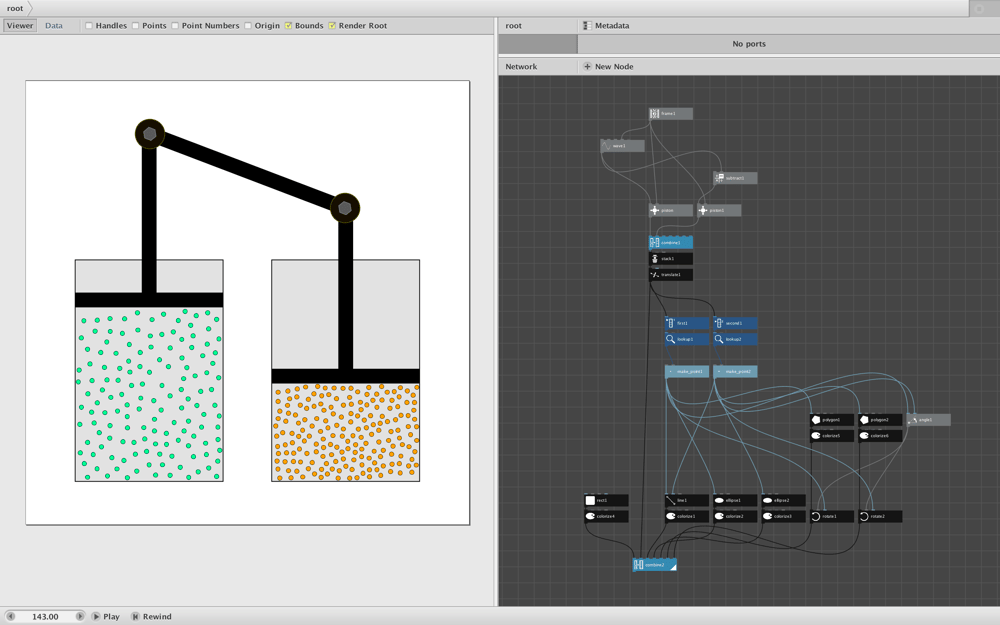
Task: Click the colorize4 node
Action: 606,517
